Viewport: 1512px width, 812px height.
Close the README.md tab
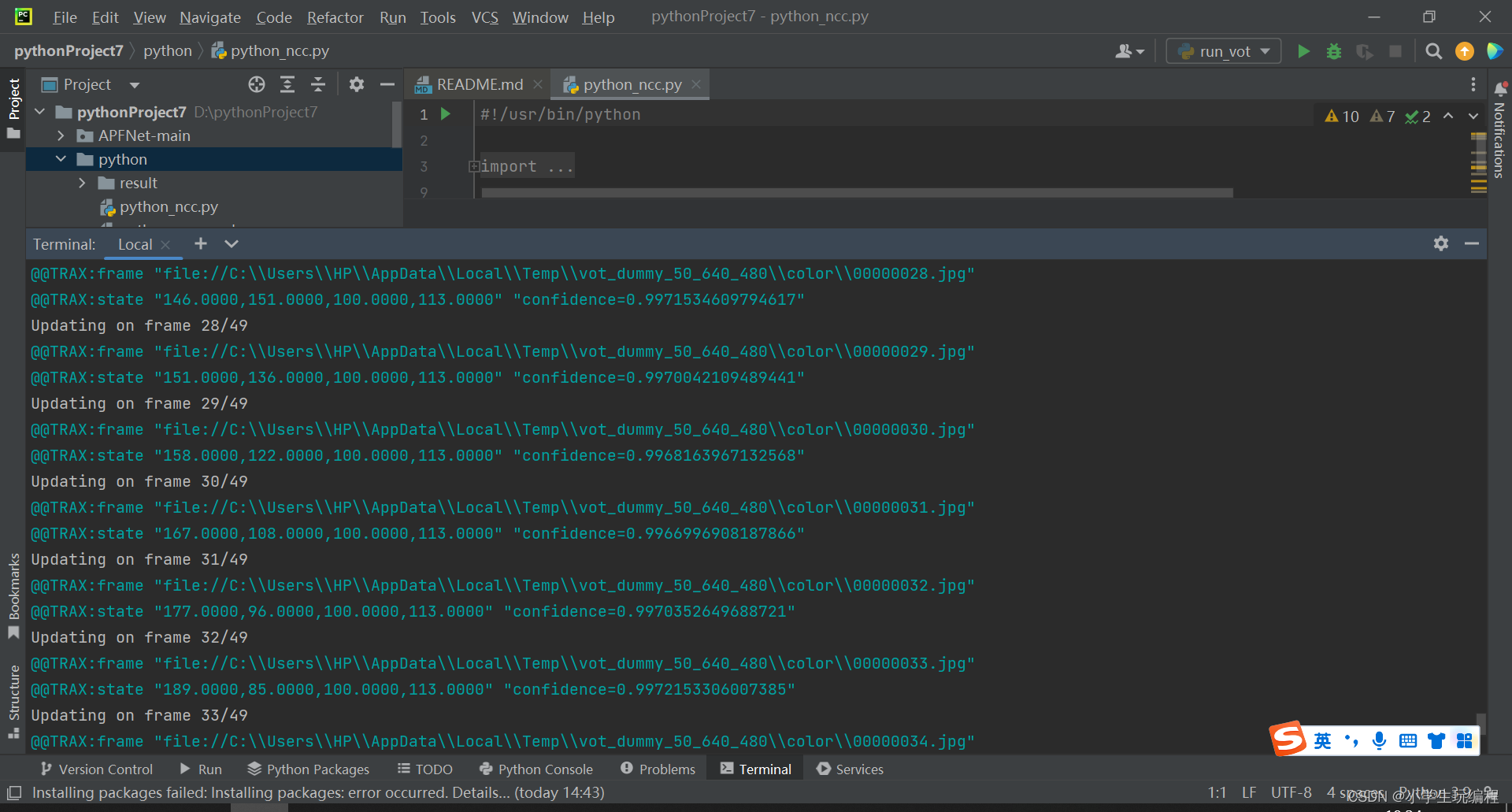[x=538, y=84]
